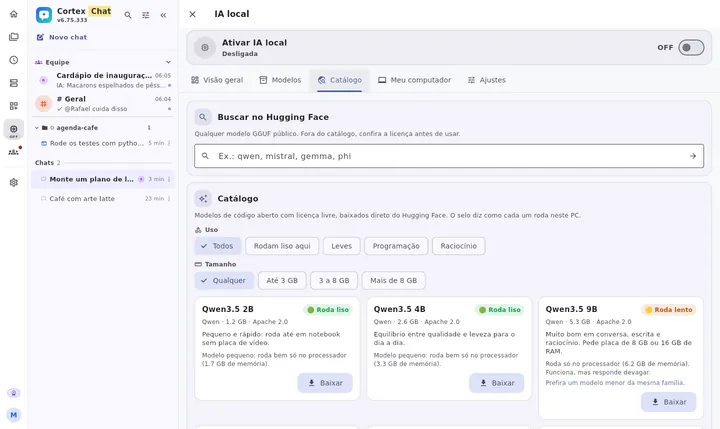
Task: Close the IA local panel with X
Action: 193,14
